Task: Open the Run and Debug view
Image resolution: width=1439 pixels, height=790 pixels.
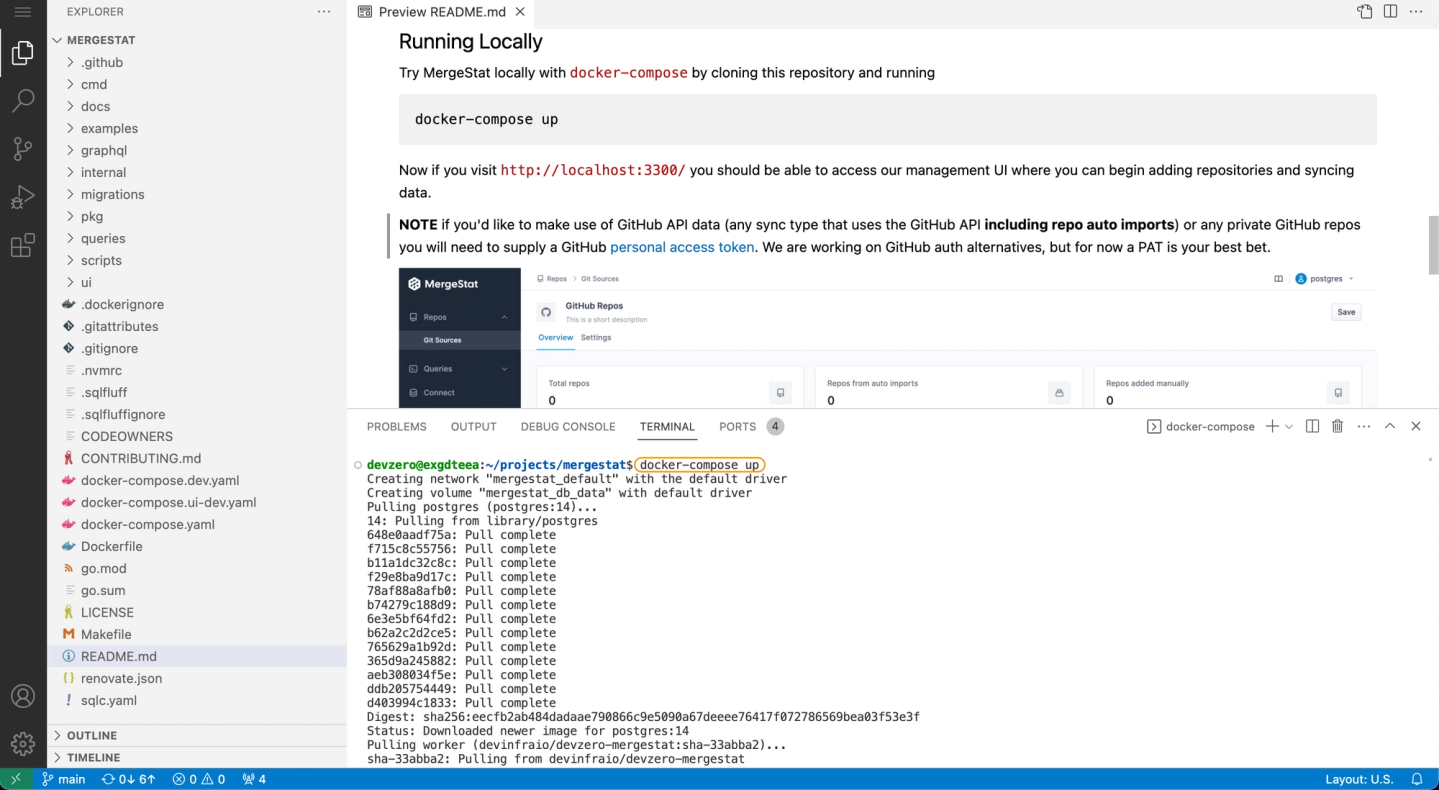Action: tap(22, 196)
